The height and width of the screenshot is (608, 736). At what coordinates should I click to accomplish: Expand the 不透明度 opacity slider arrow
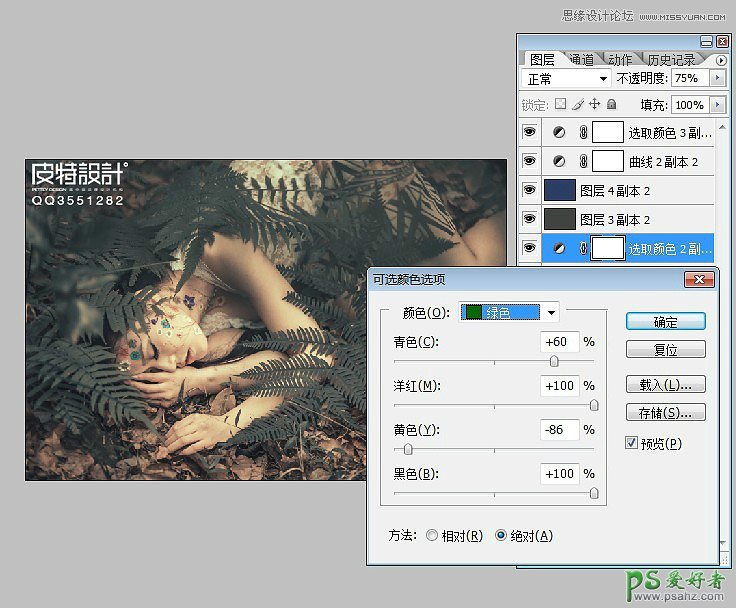(x=717, y=78)
